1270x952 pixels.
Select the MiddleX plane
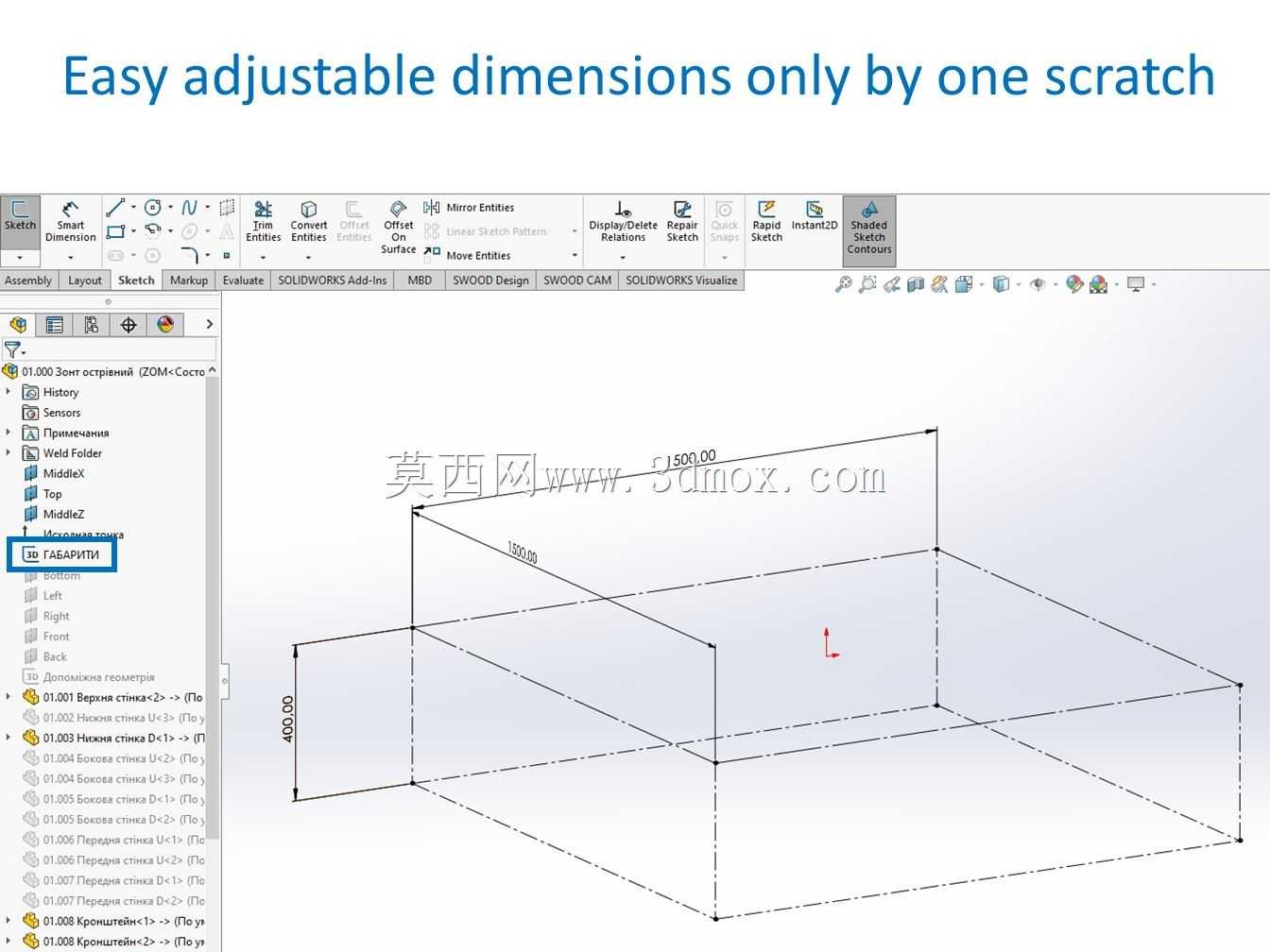click(x=54, y=473)
